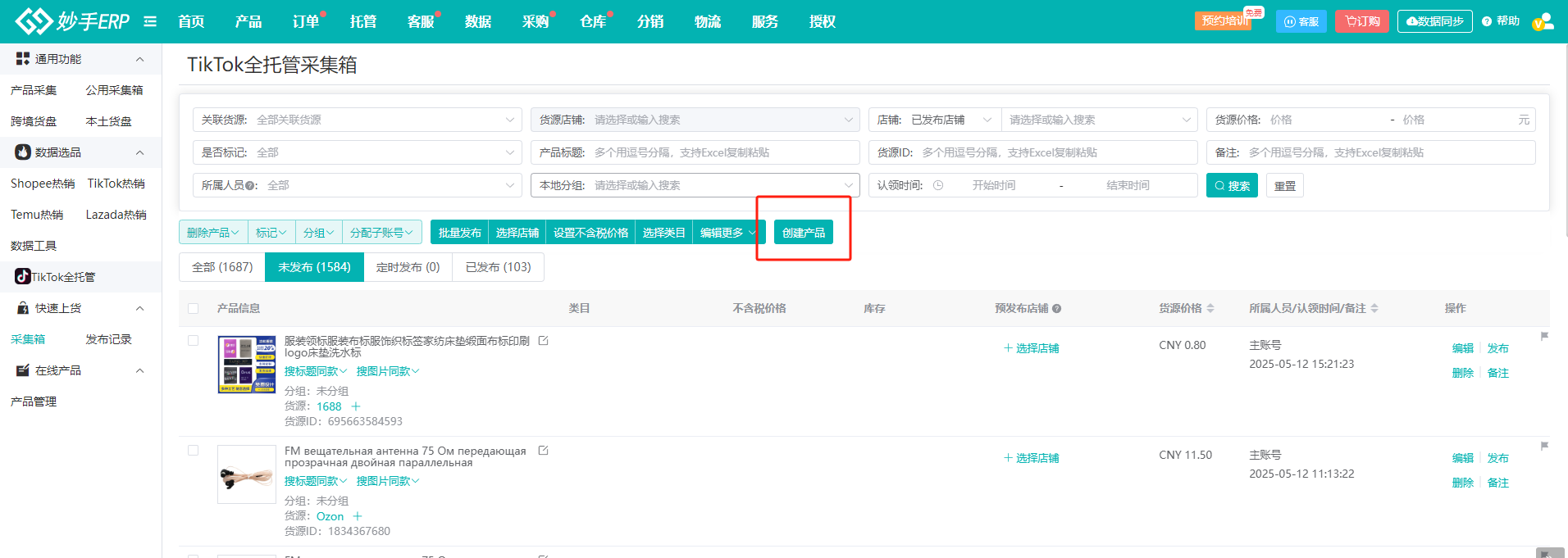The image size is (1568, 558).
Task: Select all products with header checkbox
Action: tap(193, 309)
